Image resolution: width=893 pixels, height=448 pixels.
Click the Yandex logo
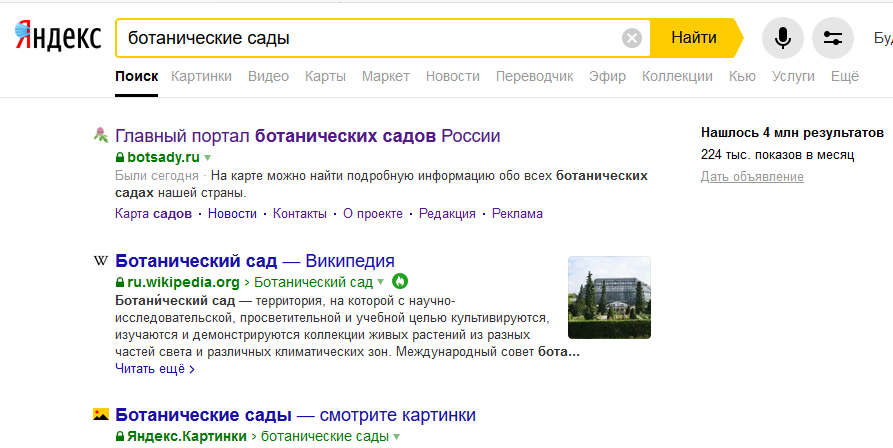pyautogui.click(x=58, y=37)
